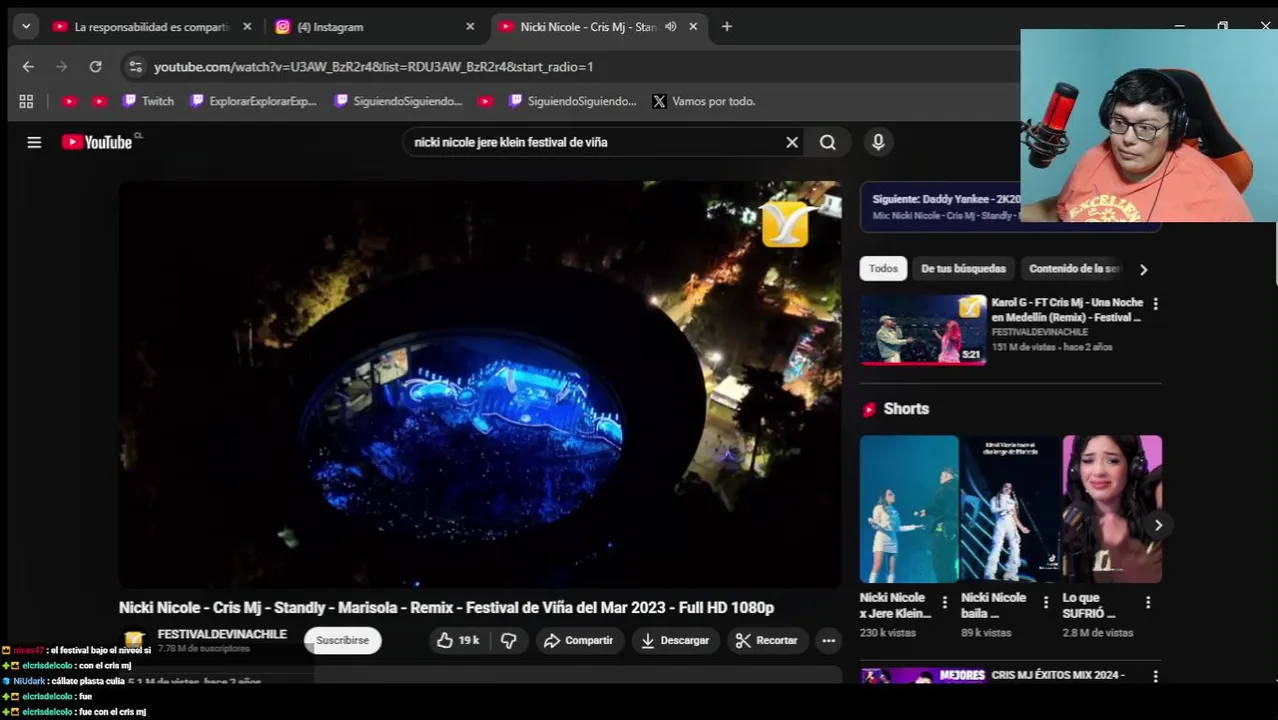Open Karol G Una Noche en Medellín title

click(x=1067, y=310)
